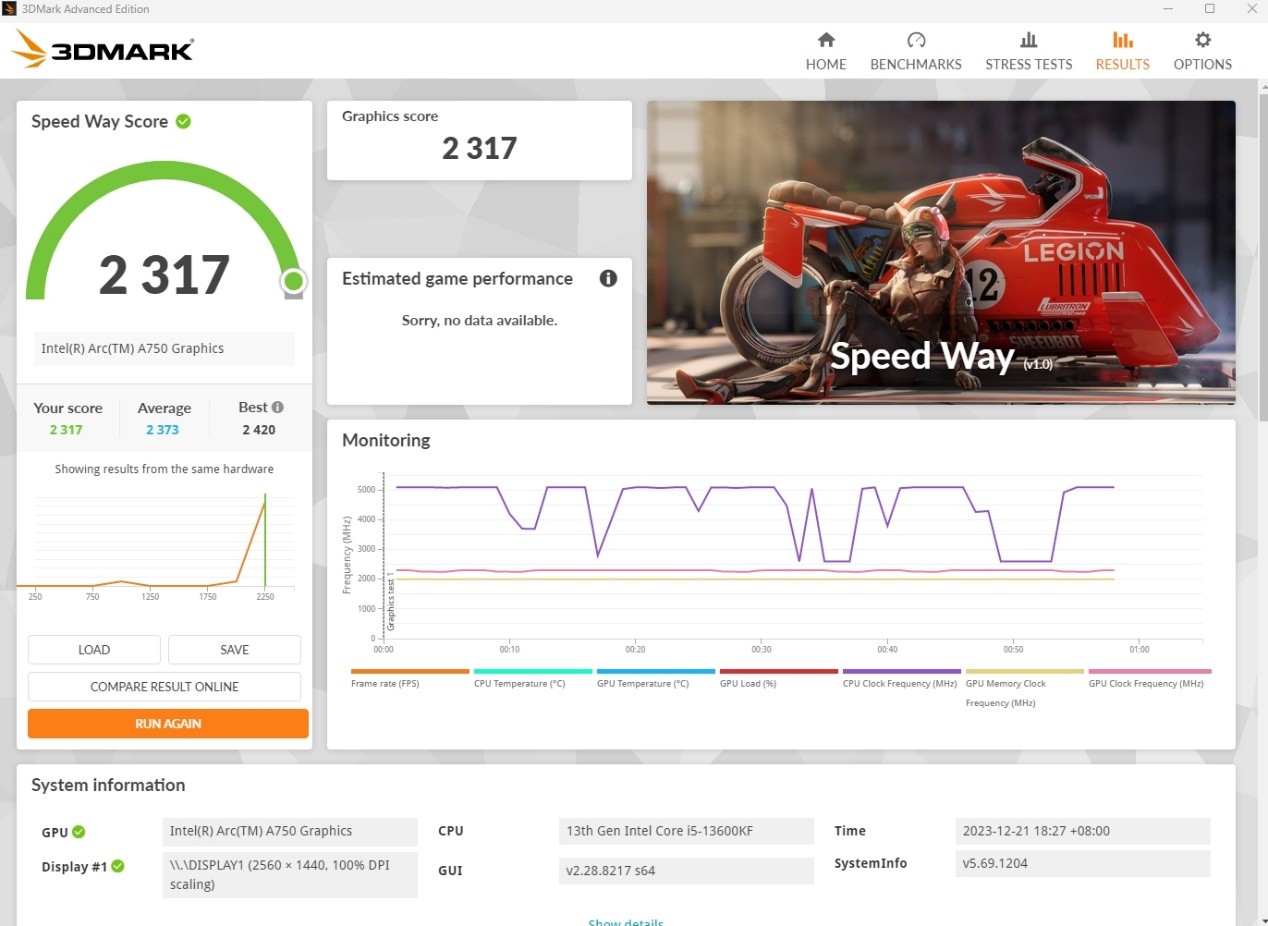The height and width of the screenshot is (926, 1268).
Task: Click the 3DMark title bar app icon
Action: point(9,9)
